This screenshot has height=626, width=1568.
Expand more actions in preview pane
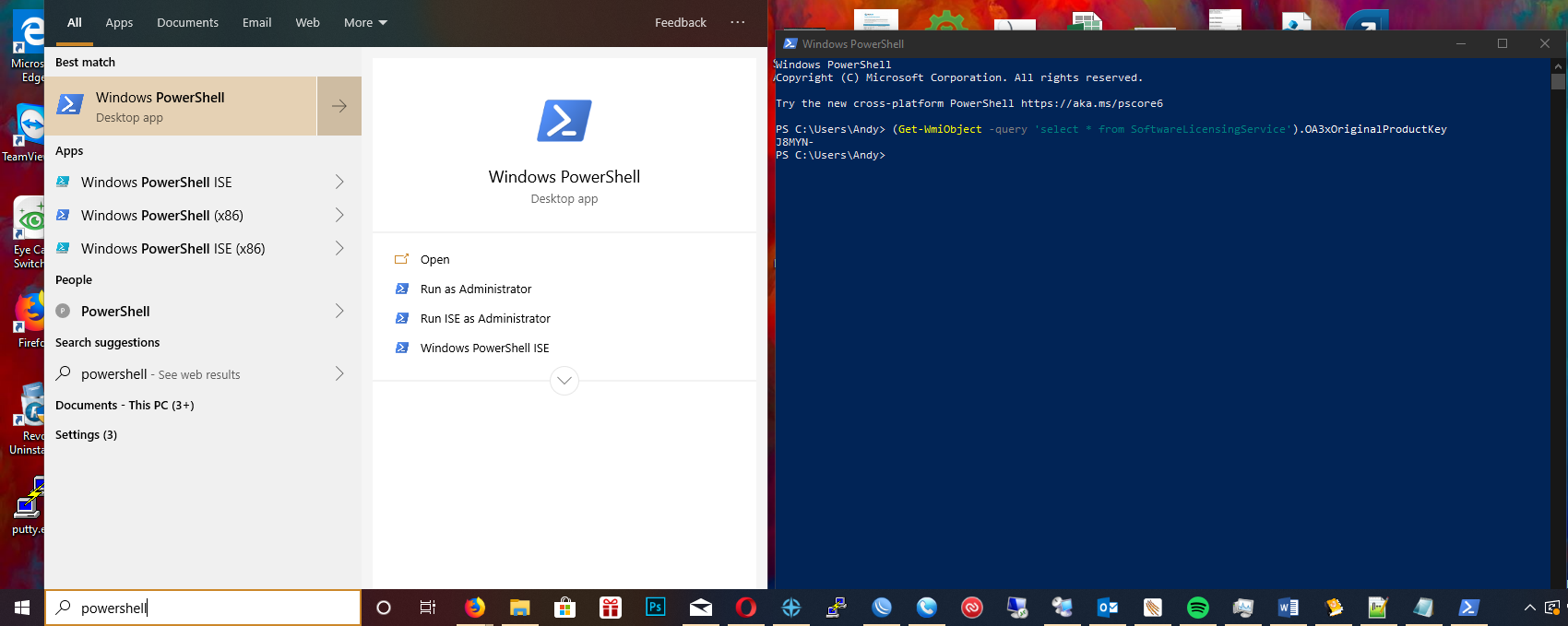[x=564, y=380]
